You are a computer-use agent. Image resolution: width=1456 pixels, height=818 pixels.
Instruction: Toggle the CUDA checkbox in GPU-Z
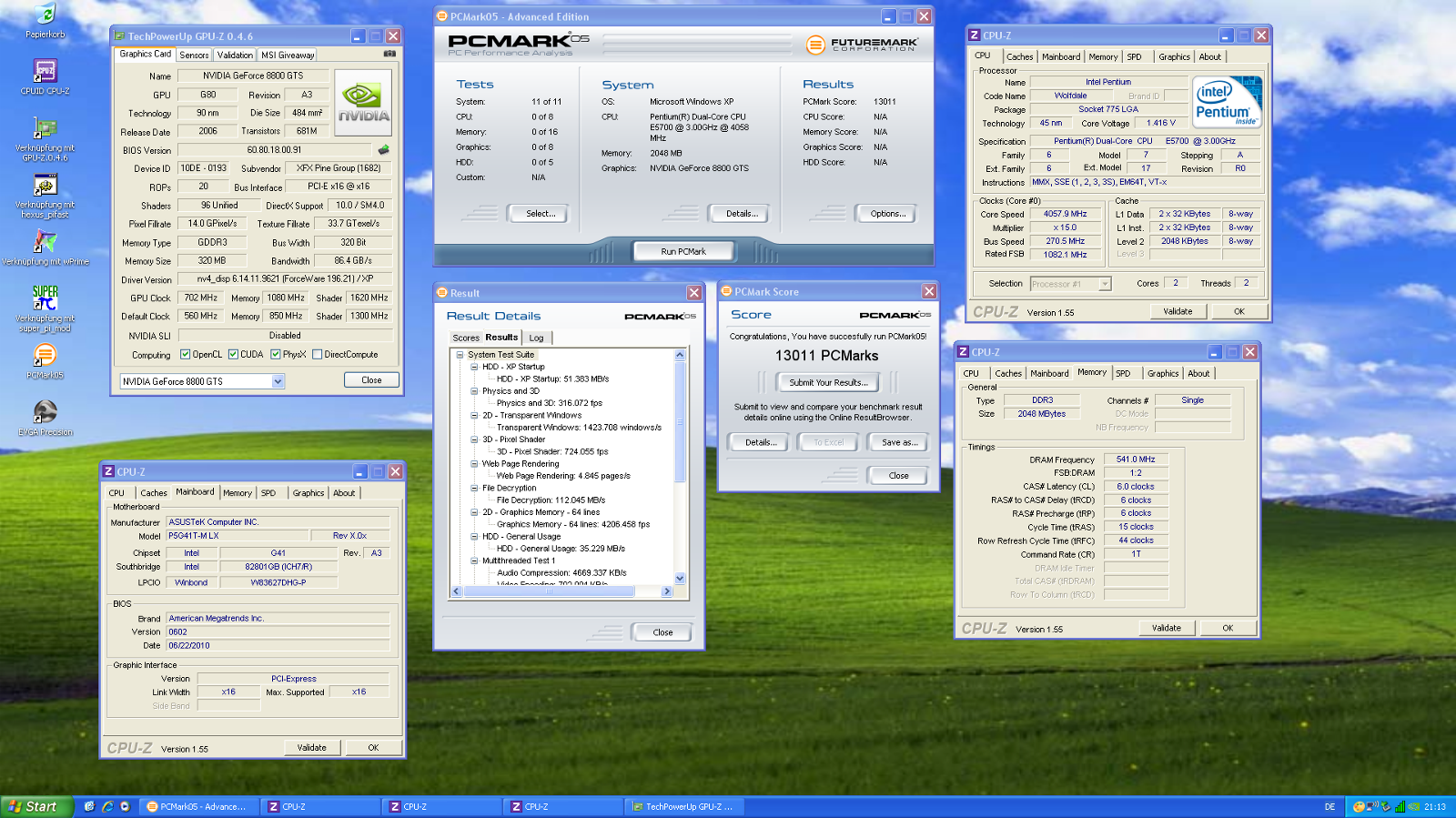pos(234,355)
